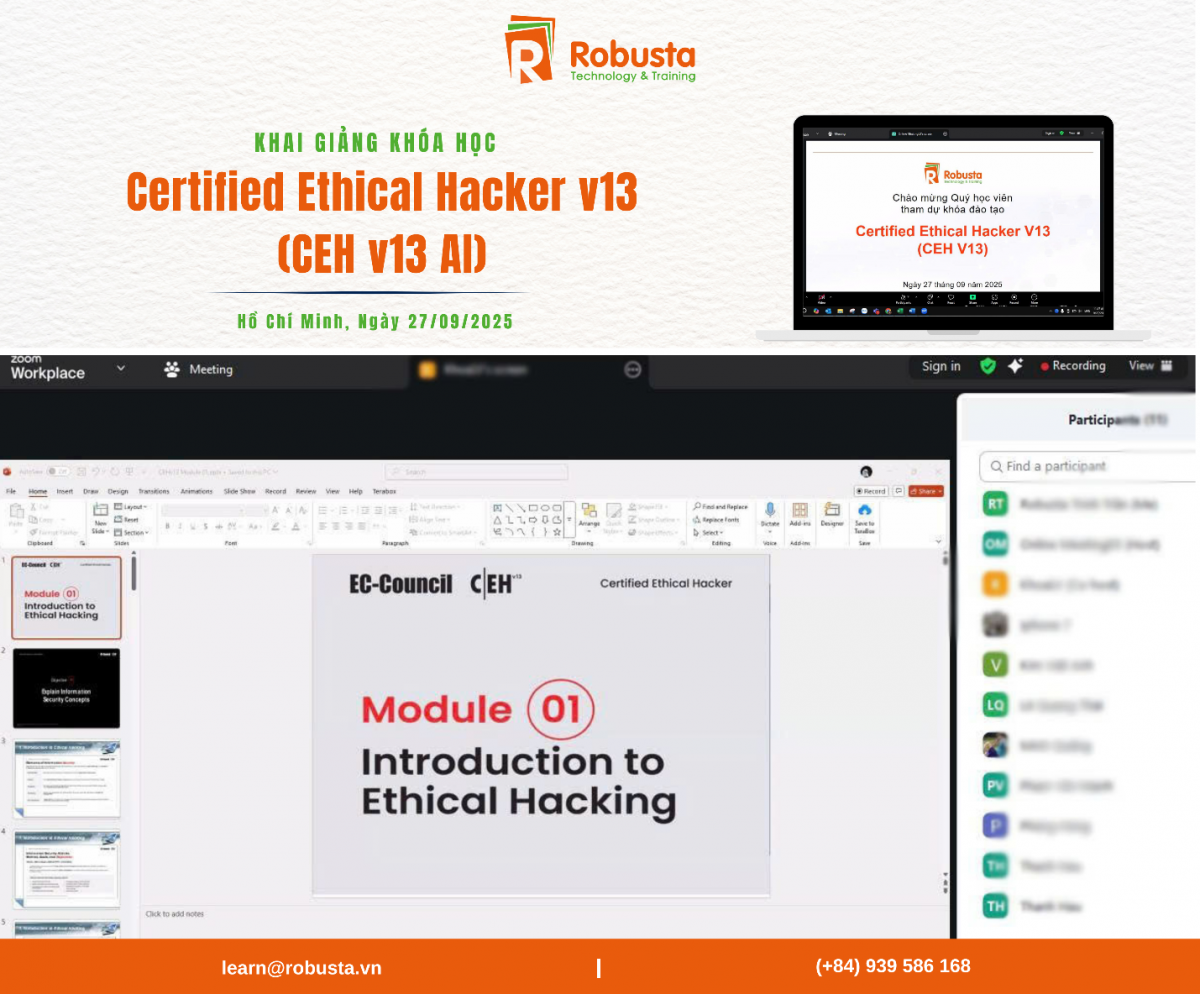Click the red Share button
This screenshot has width=1200, height=994.
[x=926, y=491]
